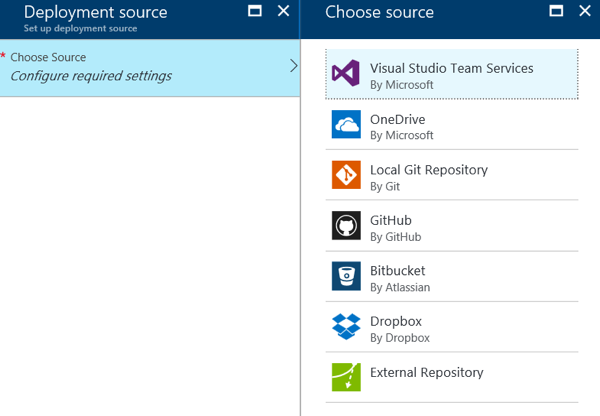
Task: Expand Choose Source chevron arrow
Action: tap(293, 66)
